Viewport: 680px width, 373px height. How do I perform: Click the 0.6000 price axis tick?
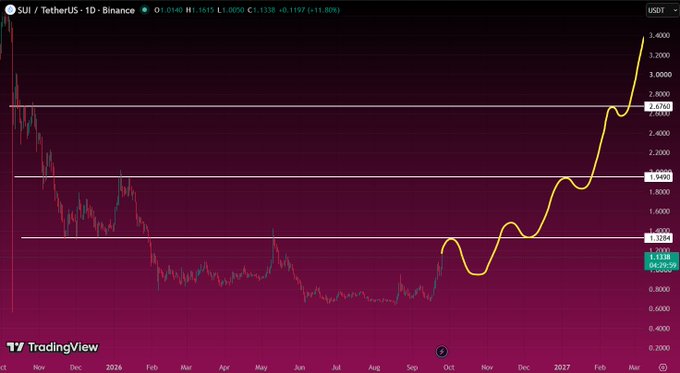pos(659,309)
